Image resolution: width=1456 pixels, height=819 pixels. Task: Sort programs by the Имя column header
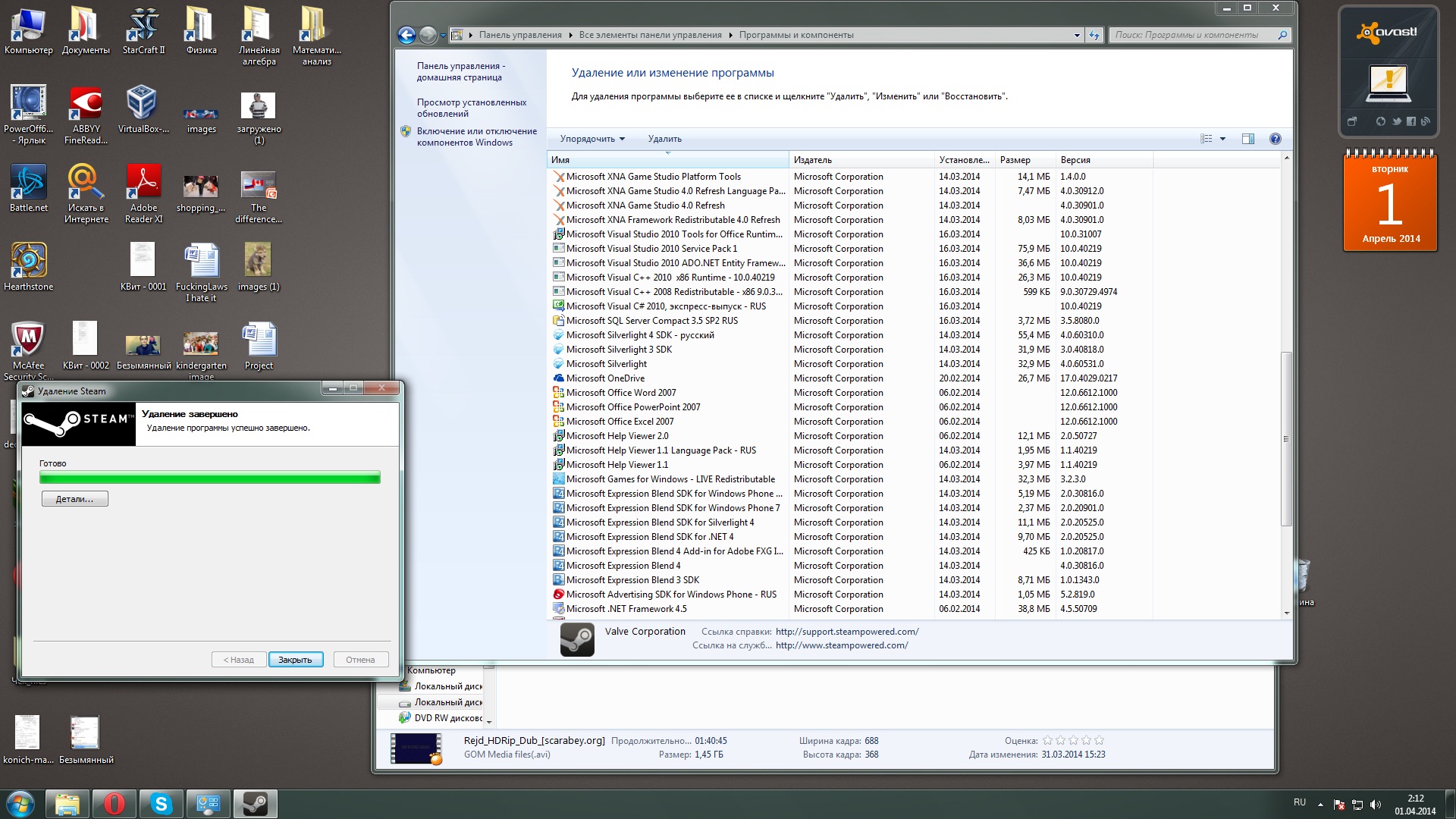[x=667, y=160]
